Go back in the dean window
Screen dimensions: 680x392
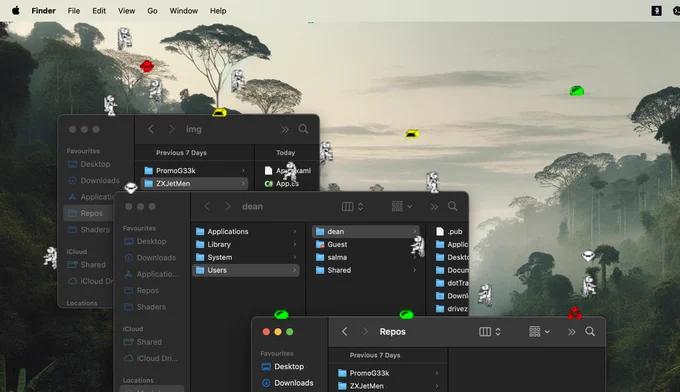tap(207, 206)
